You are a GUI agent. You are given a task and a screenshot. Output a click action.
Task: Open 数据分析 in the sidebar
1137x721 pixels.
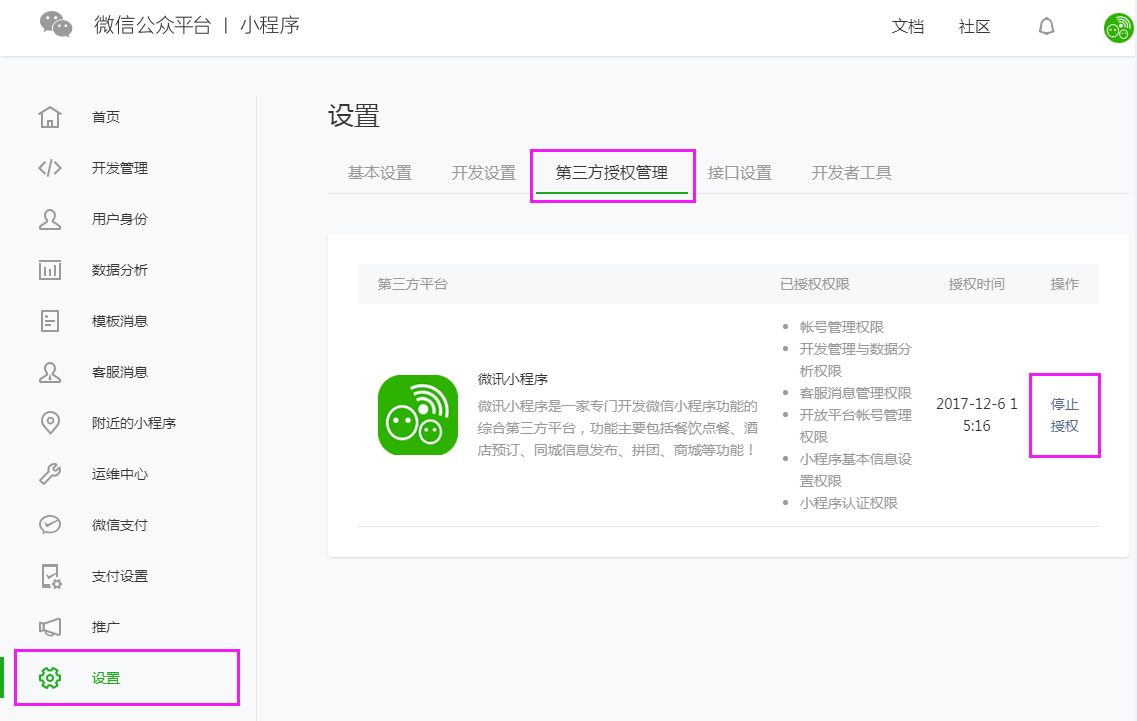click(x=120, y=270)
